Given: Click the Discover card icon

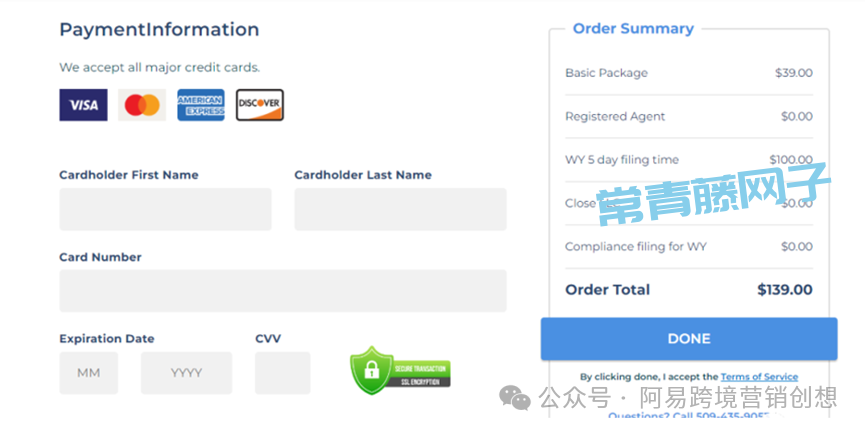Looking at the screenshot, I should [x=260, y=105].
